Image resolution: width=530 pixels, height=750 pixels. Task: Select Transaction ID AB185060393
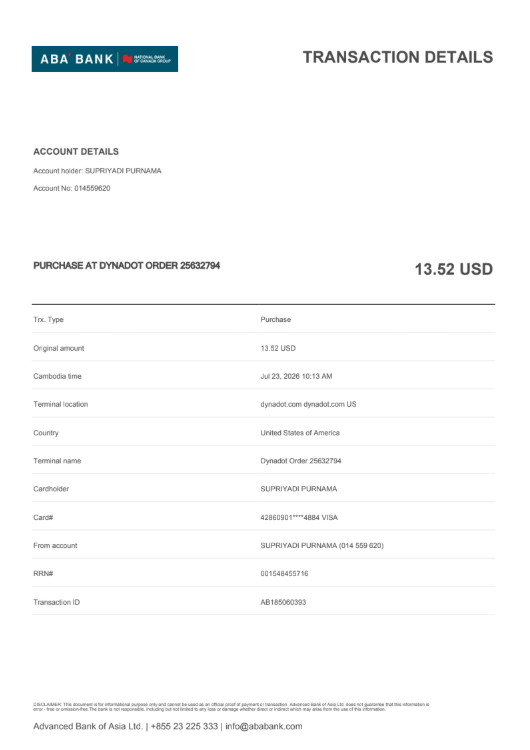(x=283, y=602)
